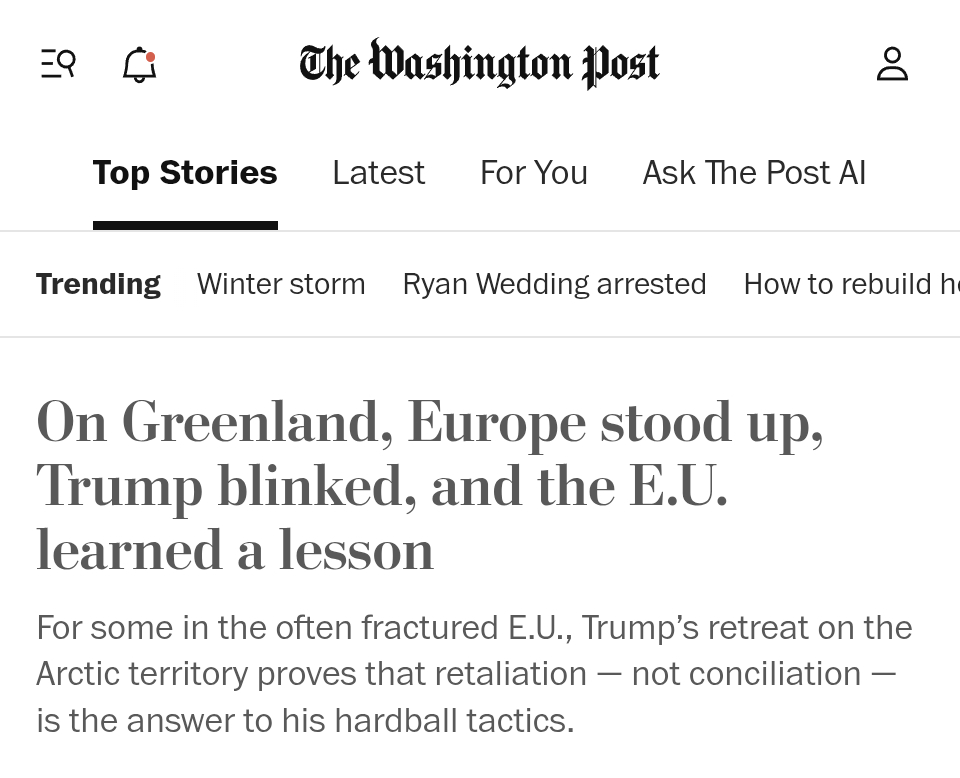Tap the red notification dot

[151, 56]
